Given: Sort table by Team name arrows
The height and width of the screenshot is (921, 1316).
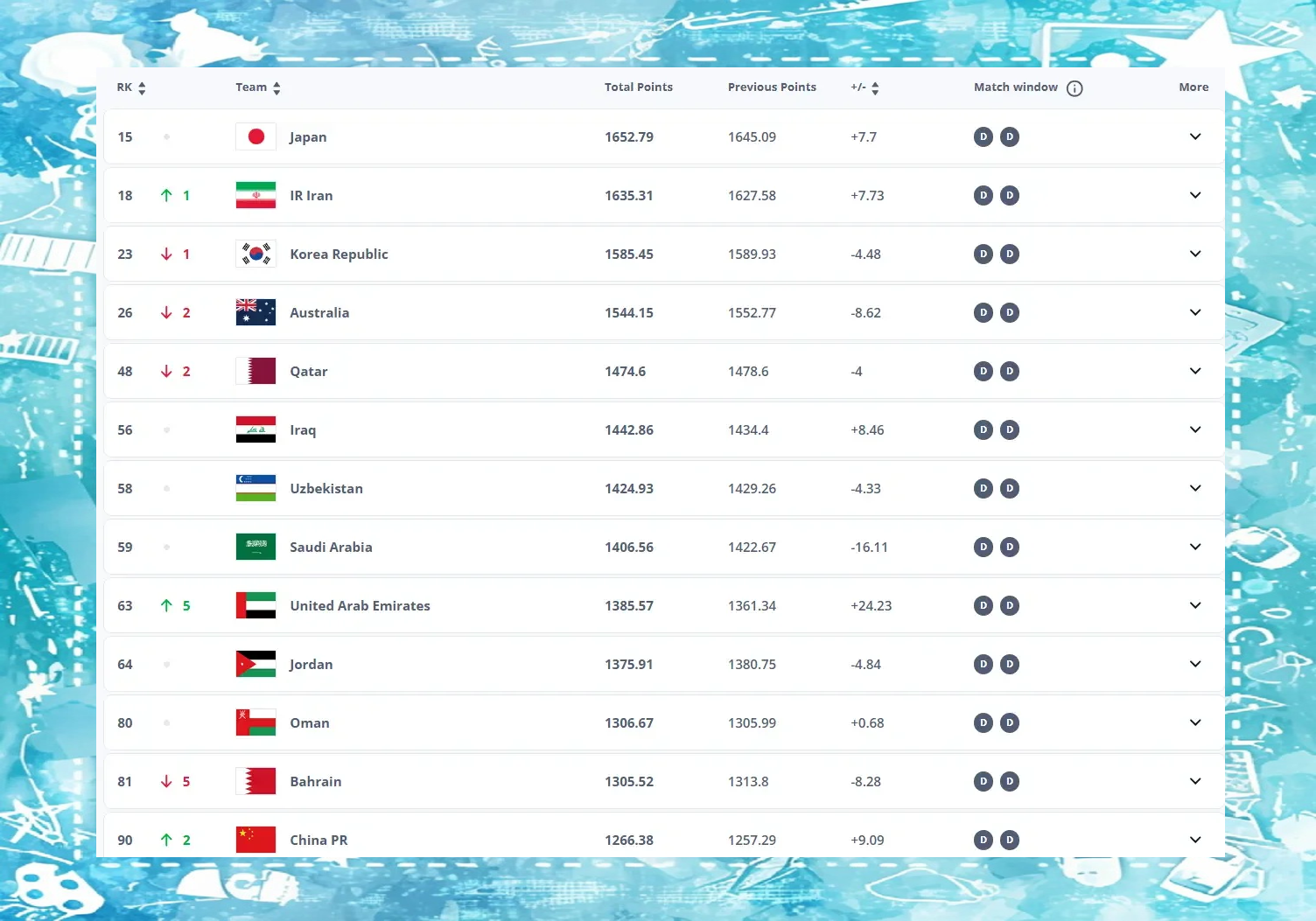Looking at the screenshot, I should 276,88.
